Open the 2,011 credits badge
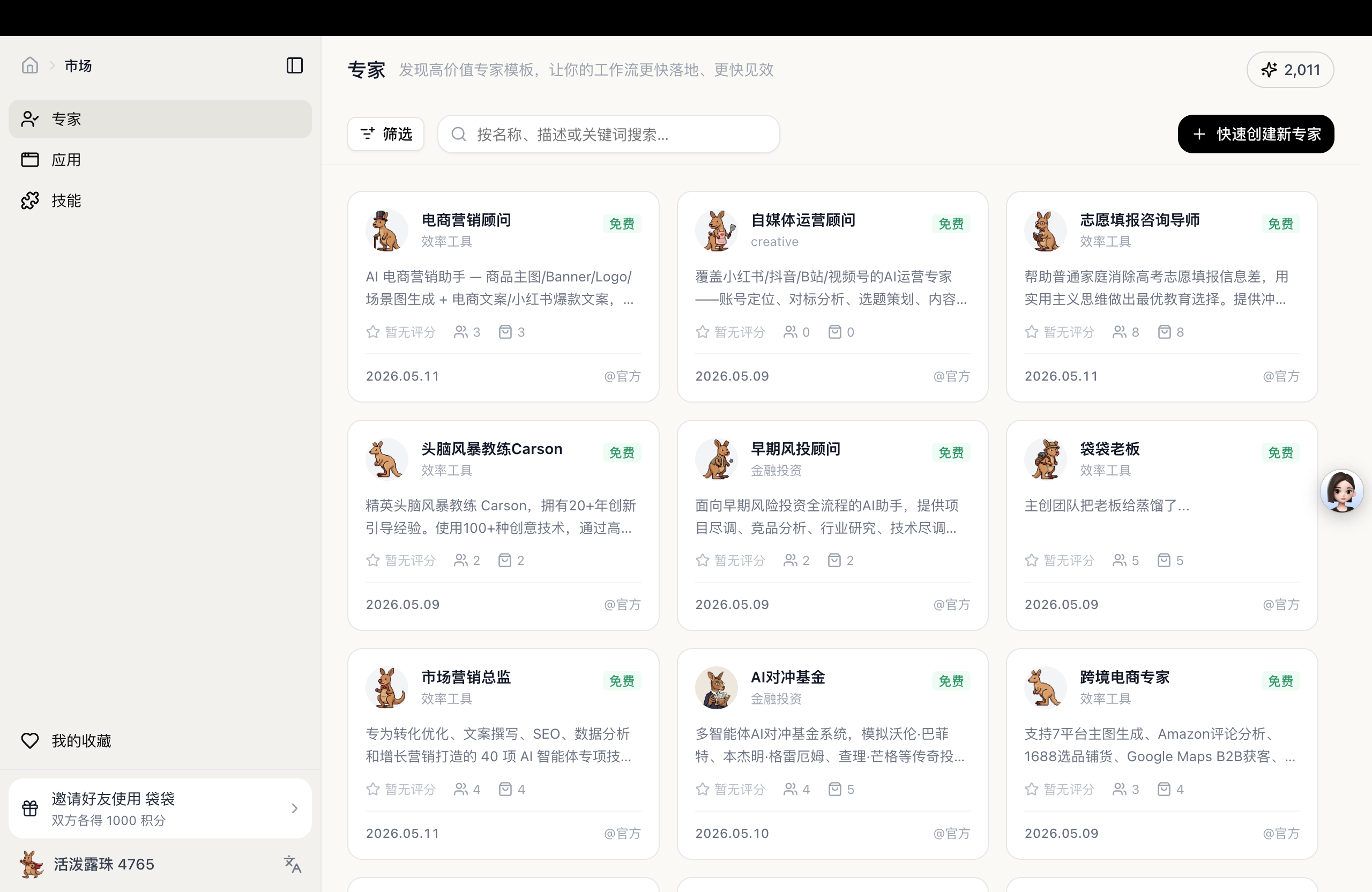The image size is (1372, 892). (x=1290, y=70)
